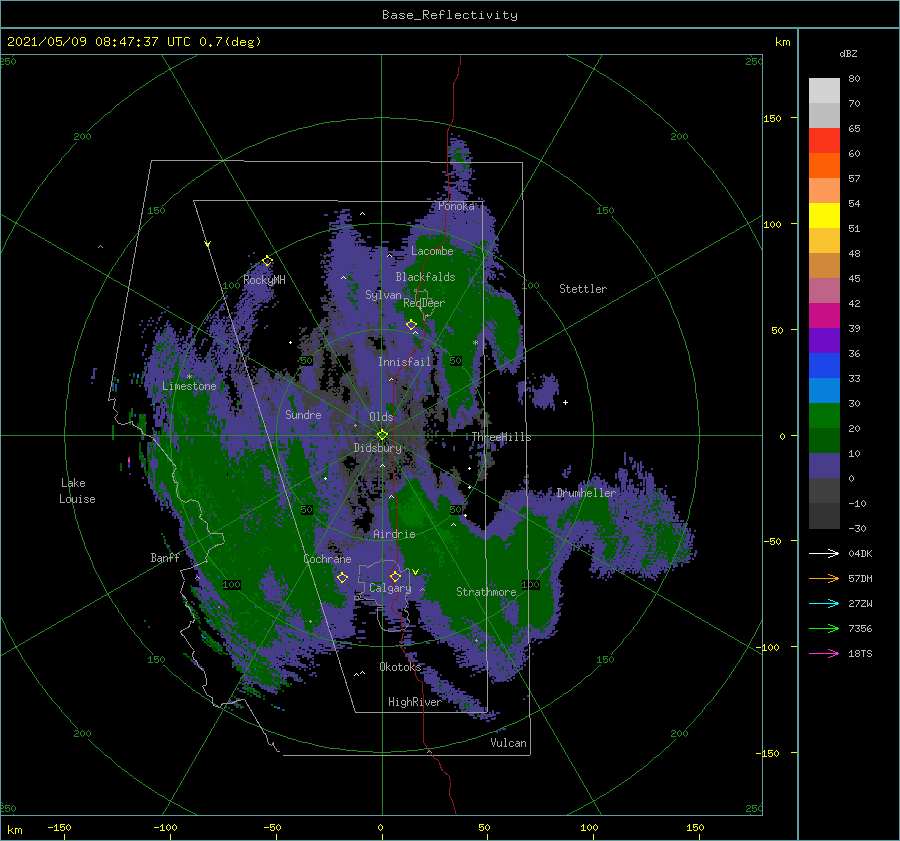The width and height of the screenshot is (900, 841).
Task: Click the magenta 42 dBZ color swatch
Action: point(824,316)
